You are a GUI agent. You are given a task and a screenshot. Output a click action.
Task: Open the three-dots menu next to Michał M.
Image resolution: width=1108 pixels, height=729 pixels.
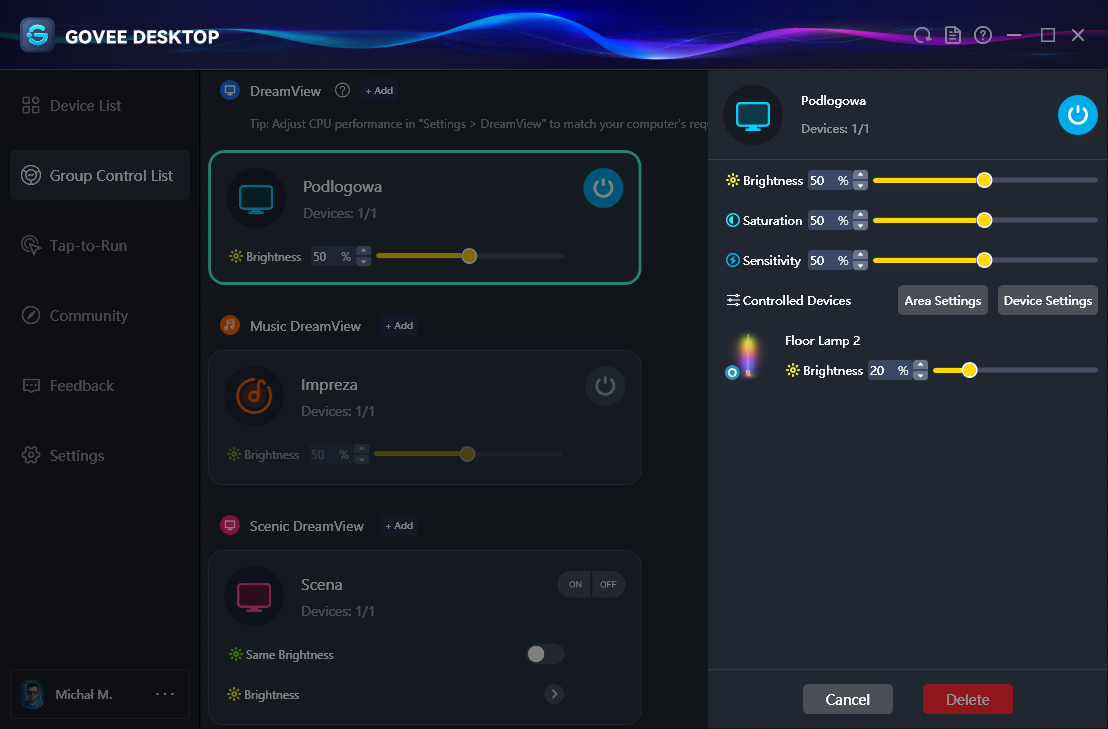tap(165, 694)
